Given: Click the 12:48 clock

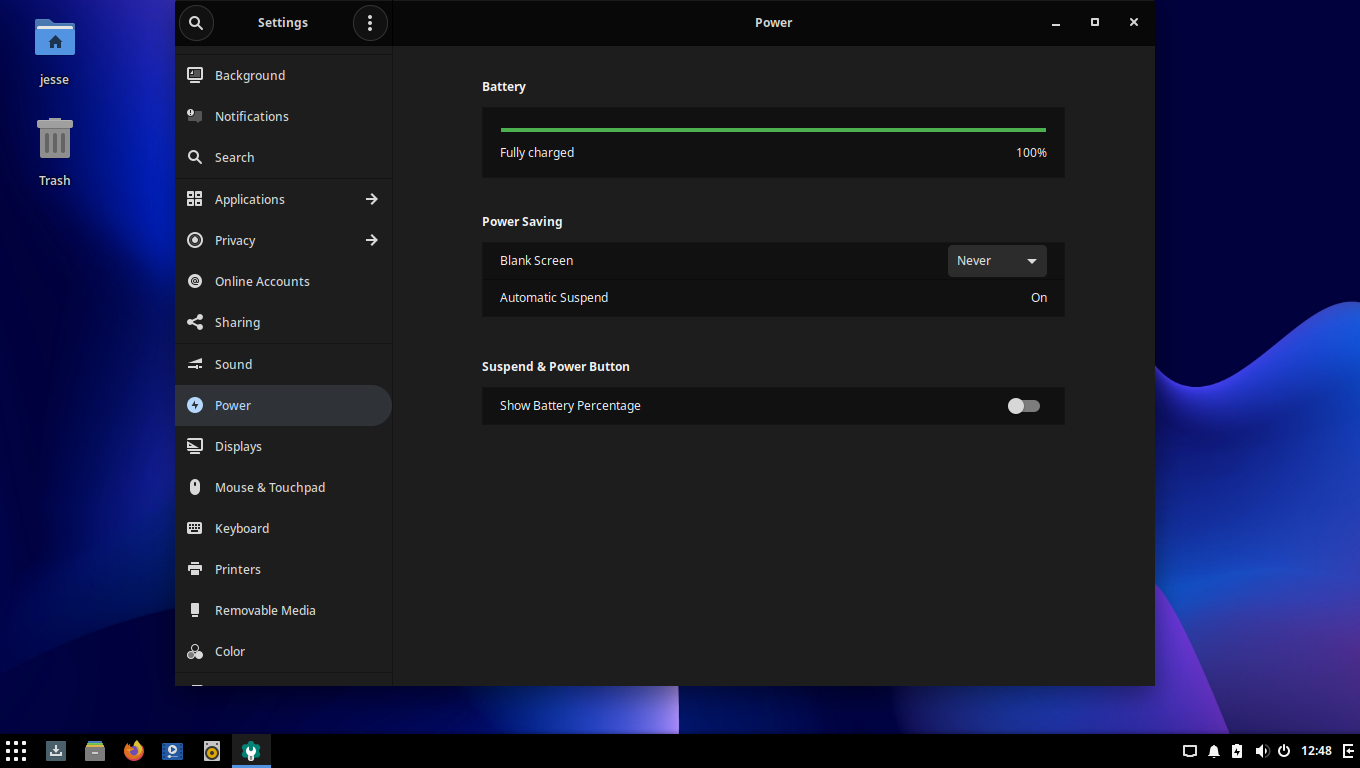Looking at the screenshot, I should click(x=1317, y=751).
